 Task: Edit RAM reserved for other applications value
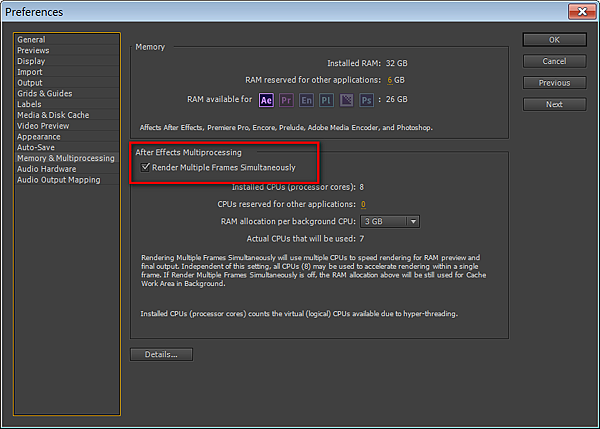(x=390, y=80)
